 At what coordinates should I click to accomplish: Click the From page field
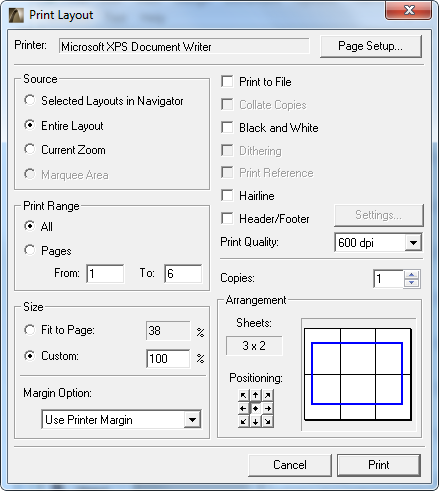pos(105,274)
